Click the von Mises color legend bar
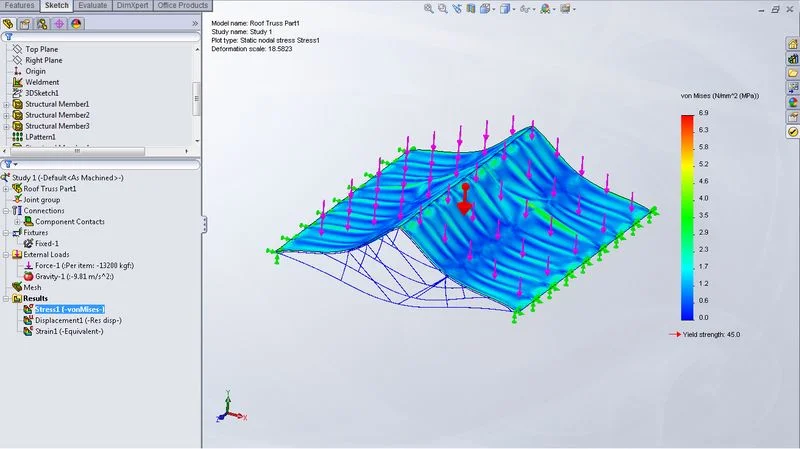The width and height of the screenshot is (800, 449). [x=687, y=215]
